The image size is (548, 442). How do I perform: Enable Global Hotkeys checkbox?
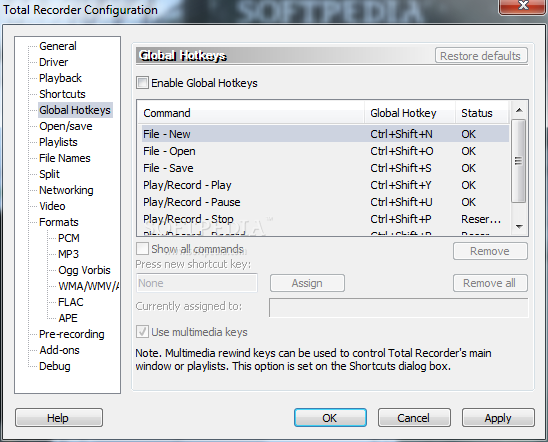(x=142, y=83)
